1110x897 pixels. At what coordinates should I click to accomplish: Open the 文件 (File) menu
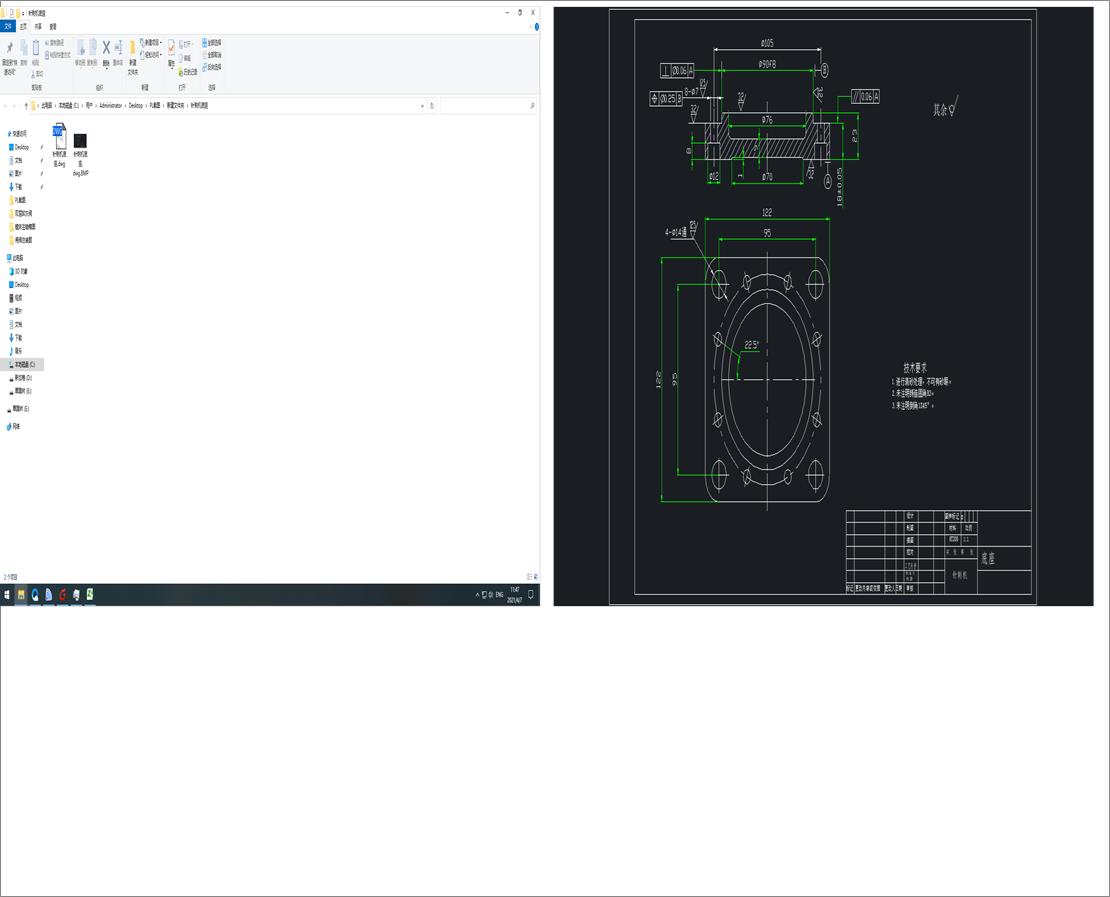(9, 27)
